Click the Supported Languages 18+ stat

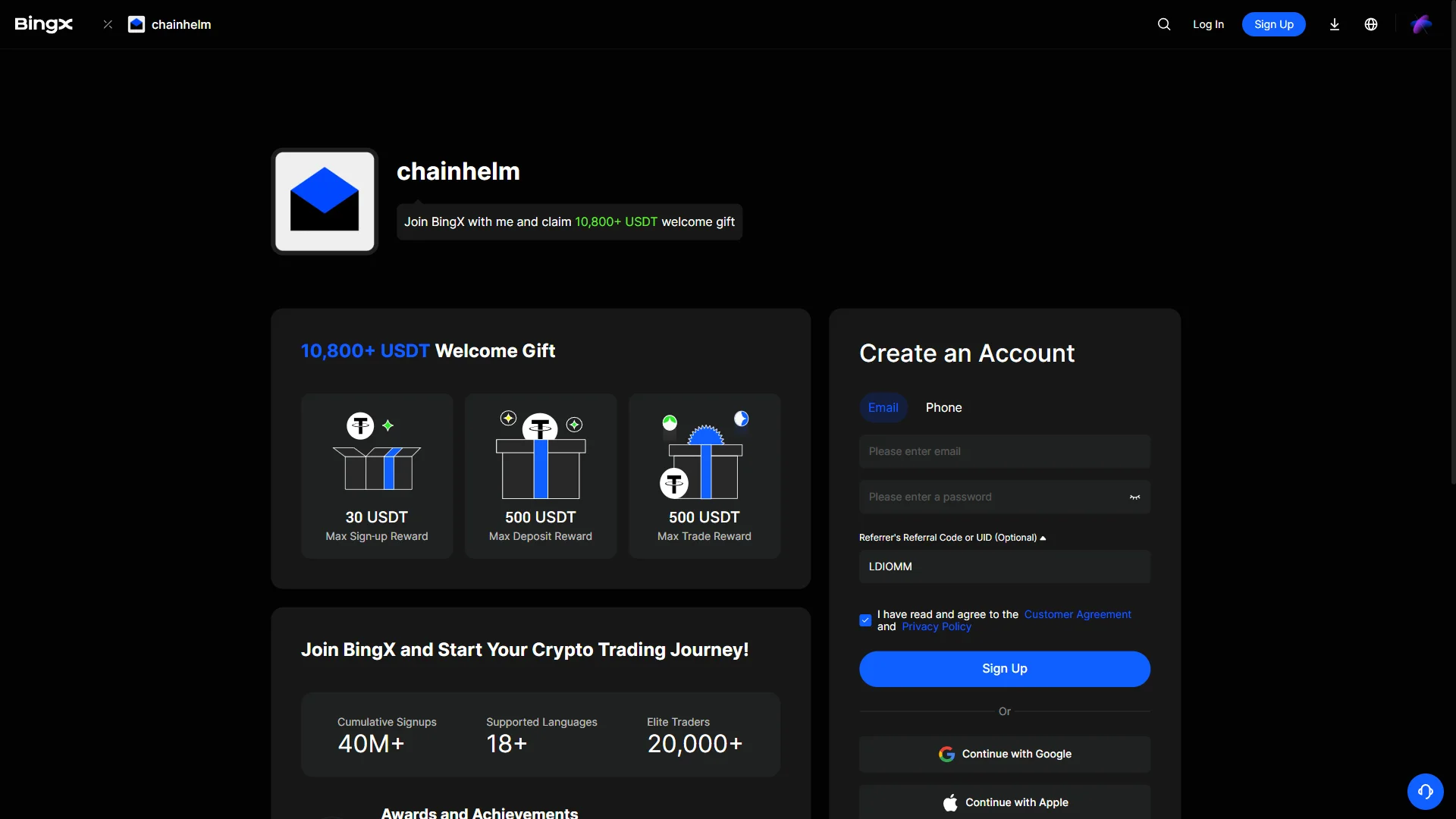coord(541,736)
